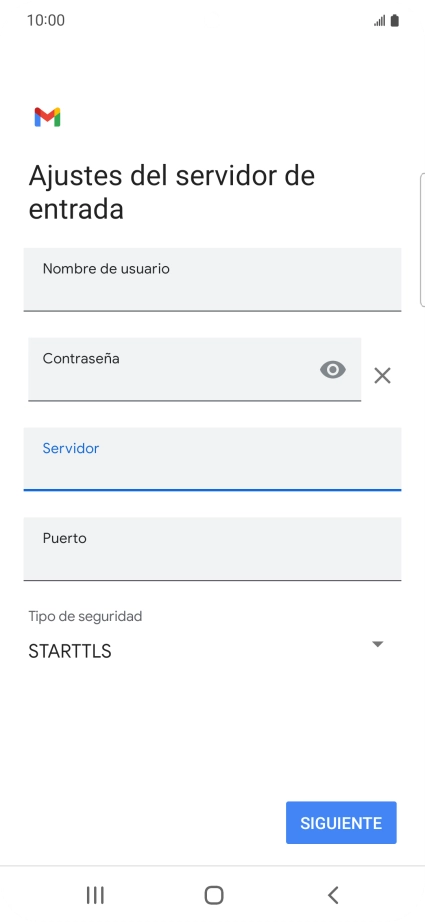Focus the Contraseña field
Screen dimensions: 425x922
pos(195,369)
